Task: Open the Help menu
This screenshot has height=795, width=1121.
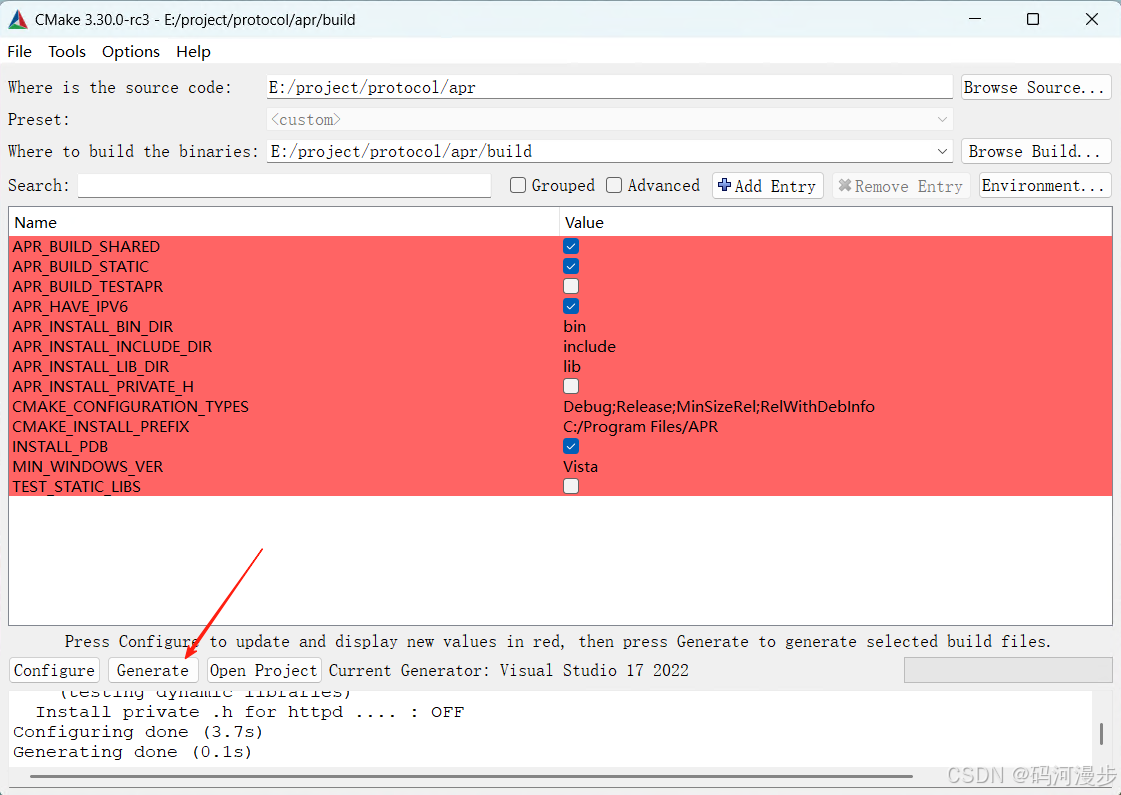Action: (193, 51)
